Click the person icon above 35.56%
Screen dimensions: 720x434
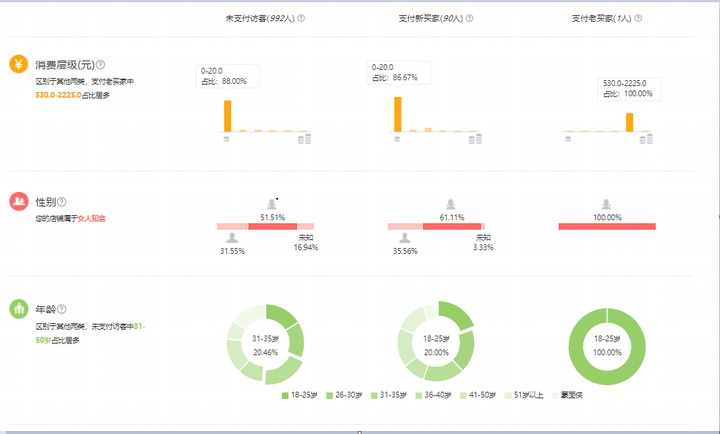pyautogui.click(x=405, y=238)
